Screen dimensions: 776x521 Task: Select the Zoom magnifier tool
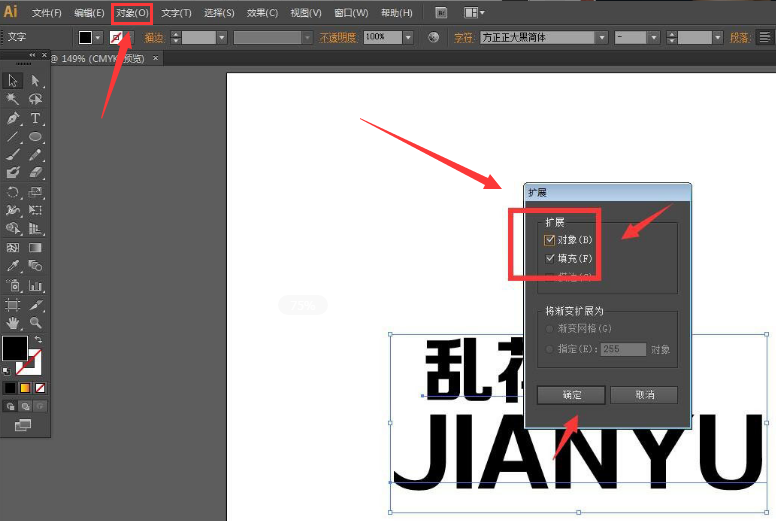pos(35,323)
